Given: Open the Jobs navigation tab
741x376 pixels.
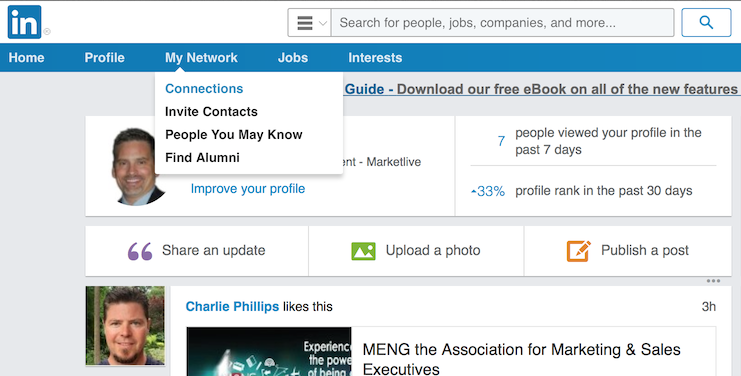Looking at the screenshot, I should pyautogui.click(x=293, y=58).
